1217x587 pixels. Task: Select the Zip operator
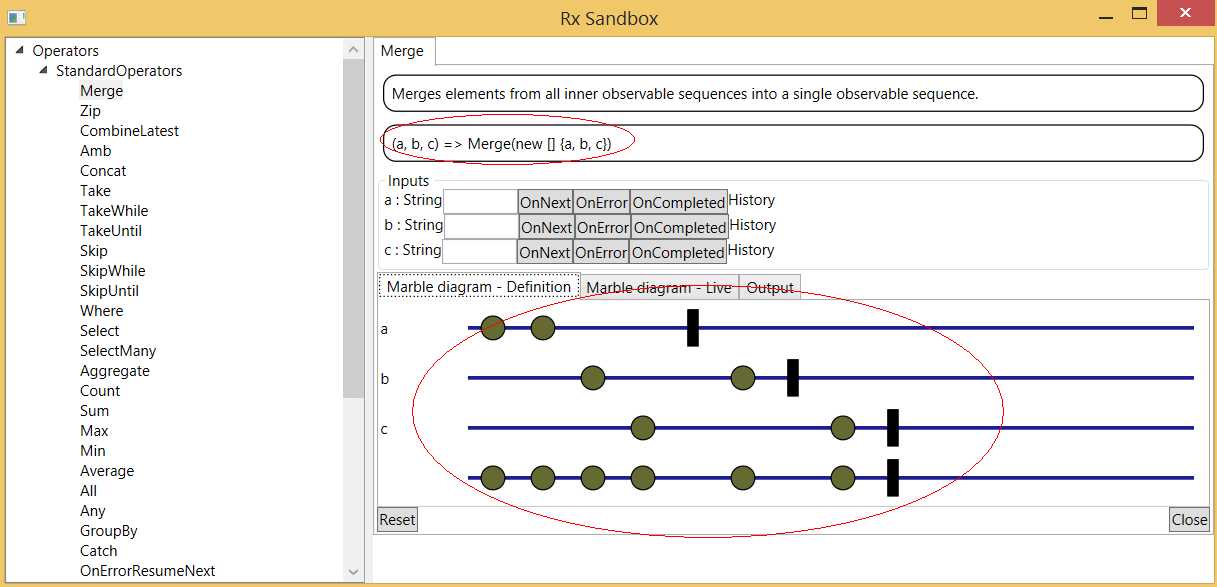[90, 111]
